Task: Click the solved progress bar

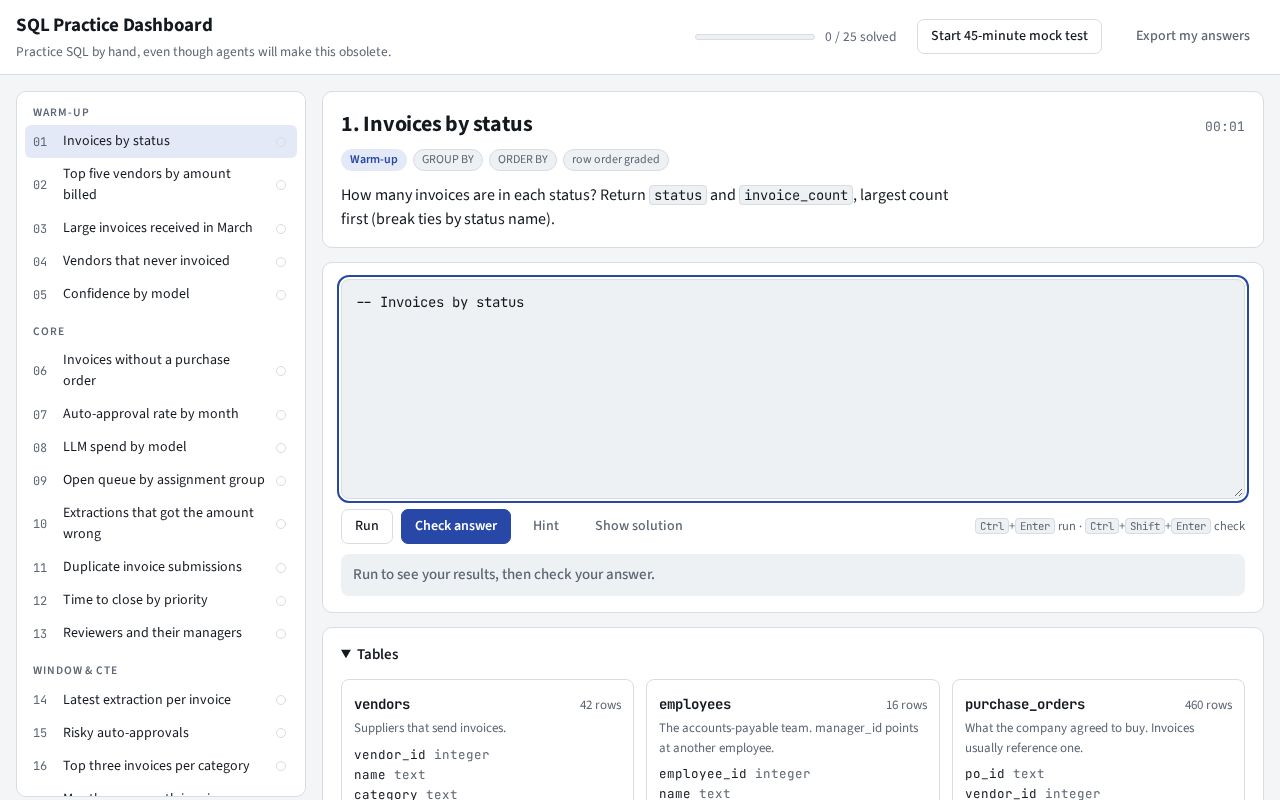Action: point(755,37)
